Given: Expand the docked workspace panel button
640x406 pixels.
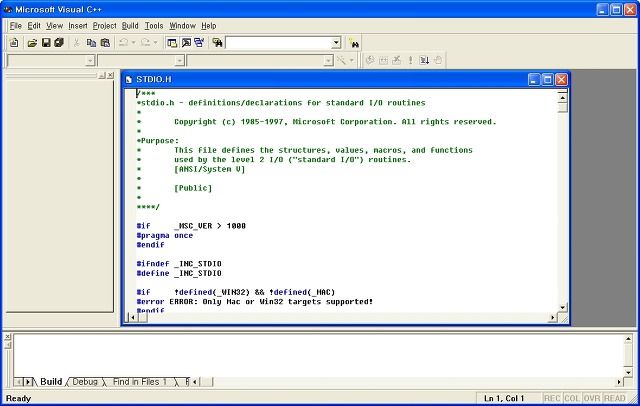Looking at the screenshot, I should pyautogui.click(x=102, y=75).
